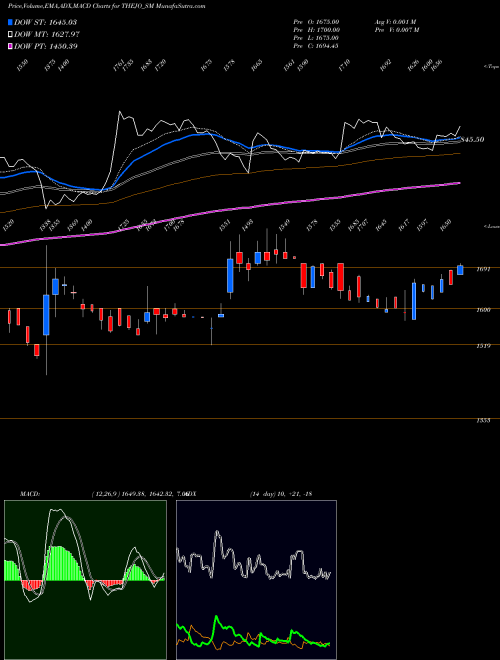
Task: Click the 1519 price level label
Action: [x=484, y=346]
